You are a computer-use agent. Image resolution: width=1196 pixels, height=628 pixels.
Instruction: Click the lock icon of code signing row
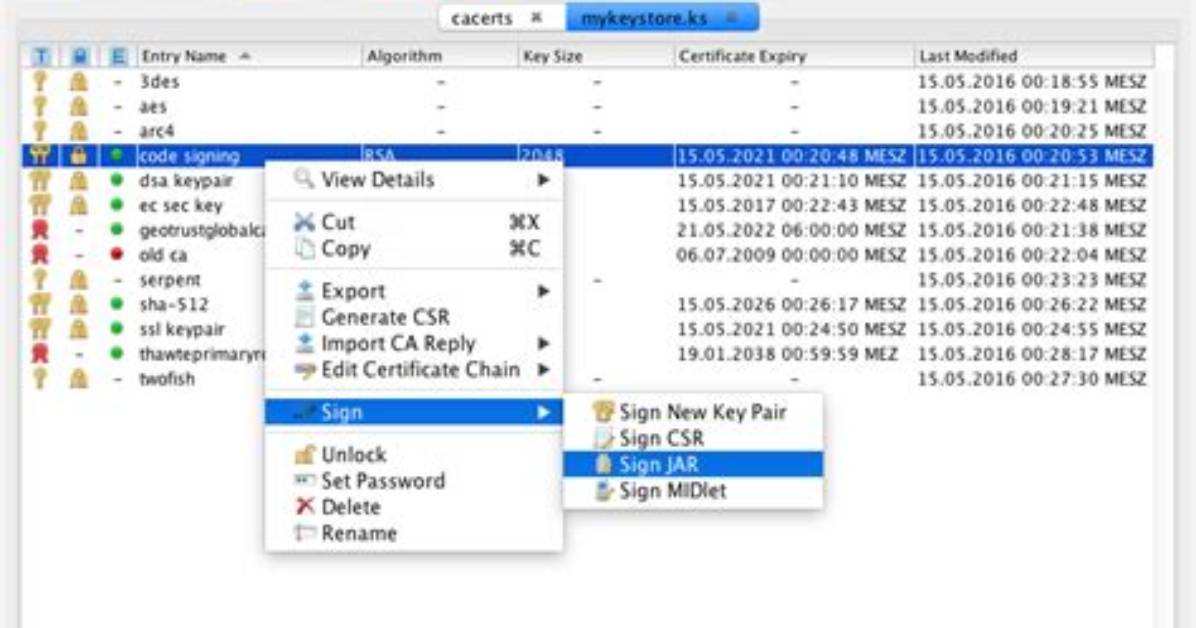[79, 156]
